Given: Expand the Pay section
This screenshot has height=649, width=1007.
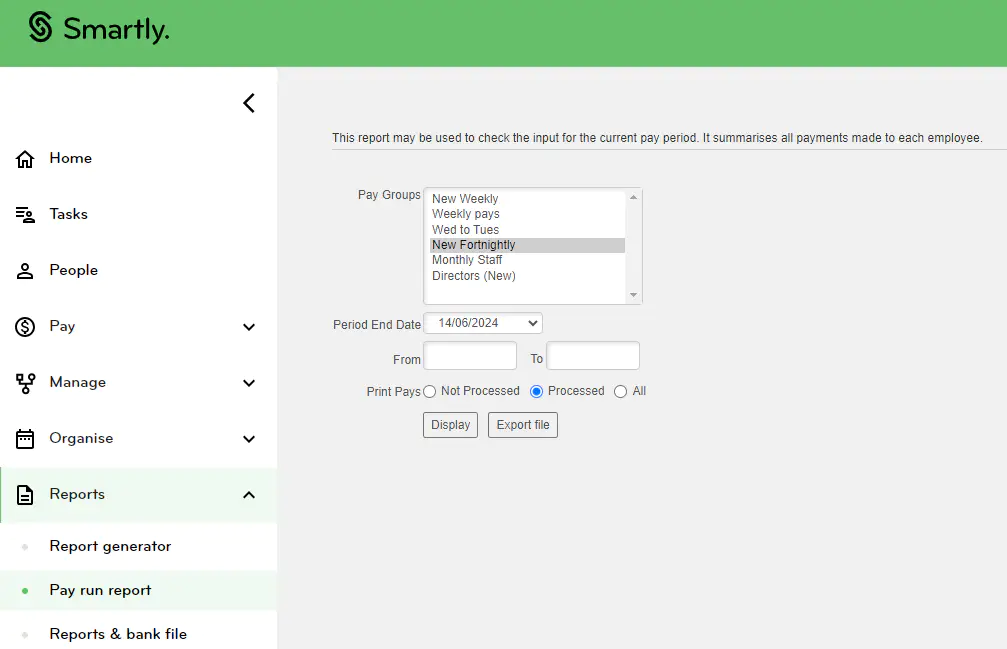Looking at the screenshot, I should [x=247, y=326].
